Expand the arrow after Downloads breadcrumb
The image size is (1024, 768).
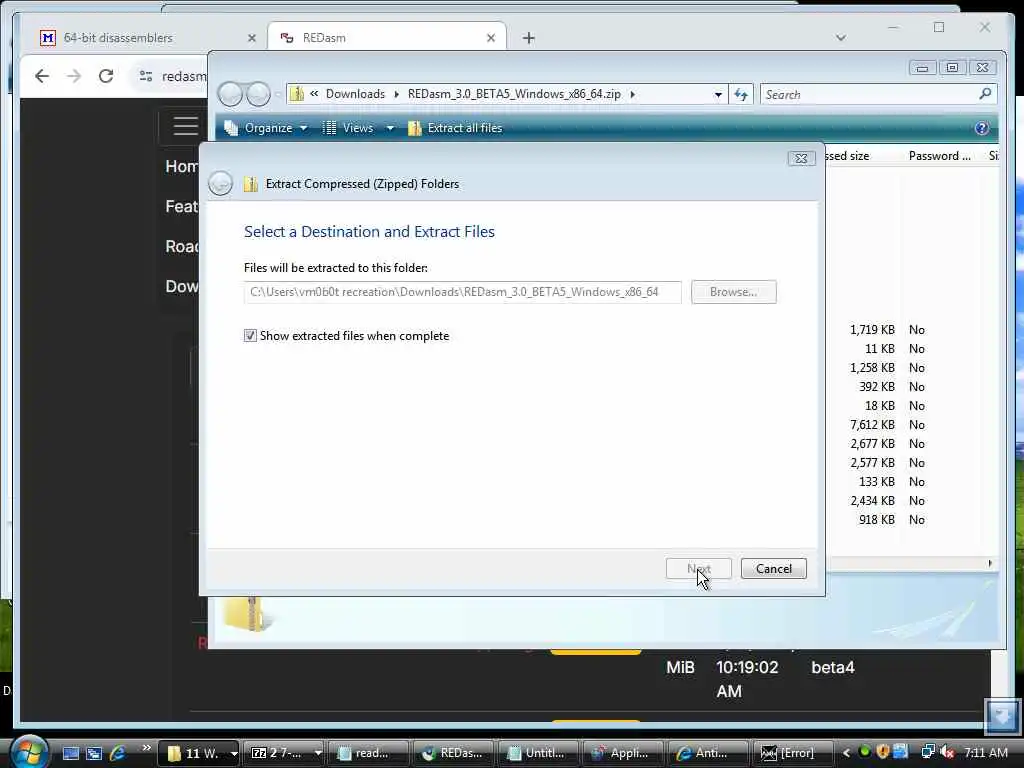point(396,94)
